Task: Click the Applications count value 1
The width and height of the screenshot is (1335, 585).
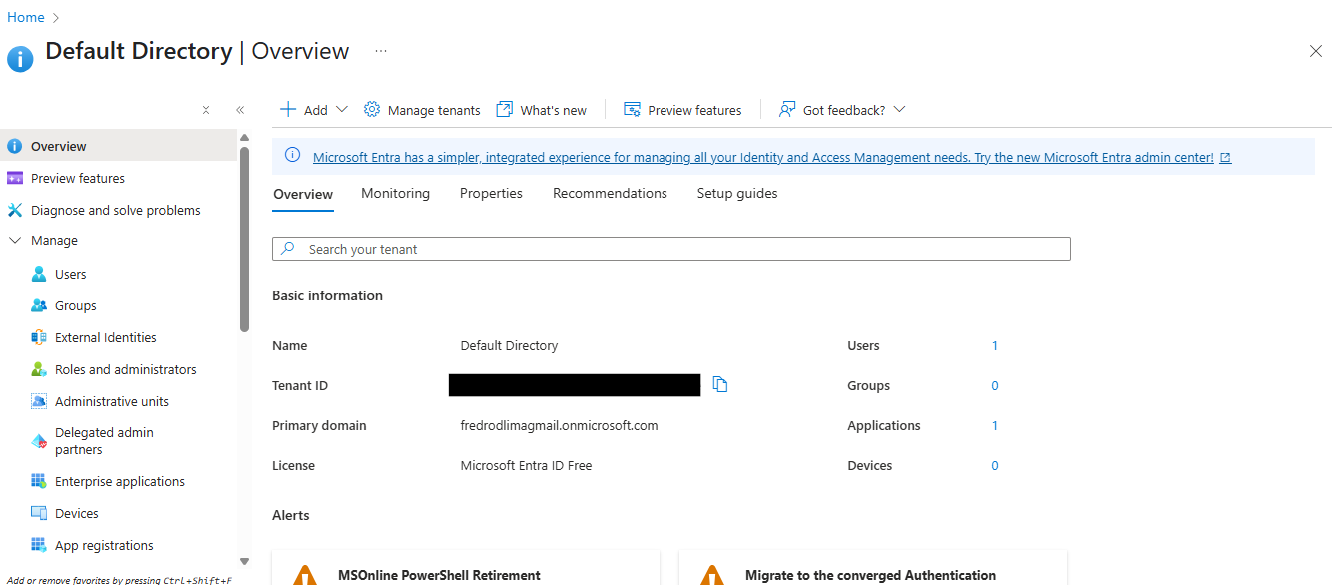Action: [995, 425]
